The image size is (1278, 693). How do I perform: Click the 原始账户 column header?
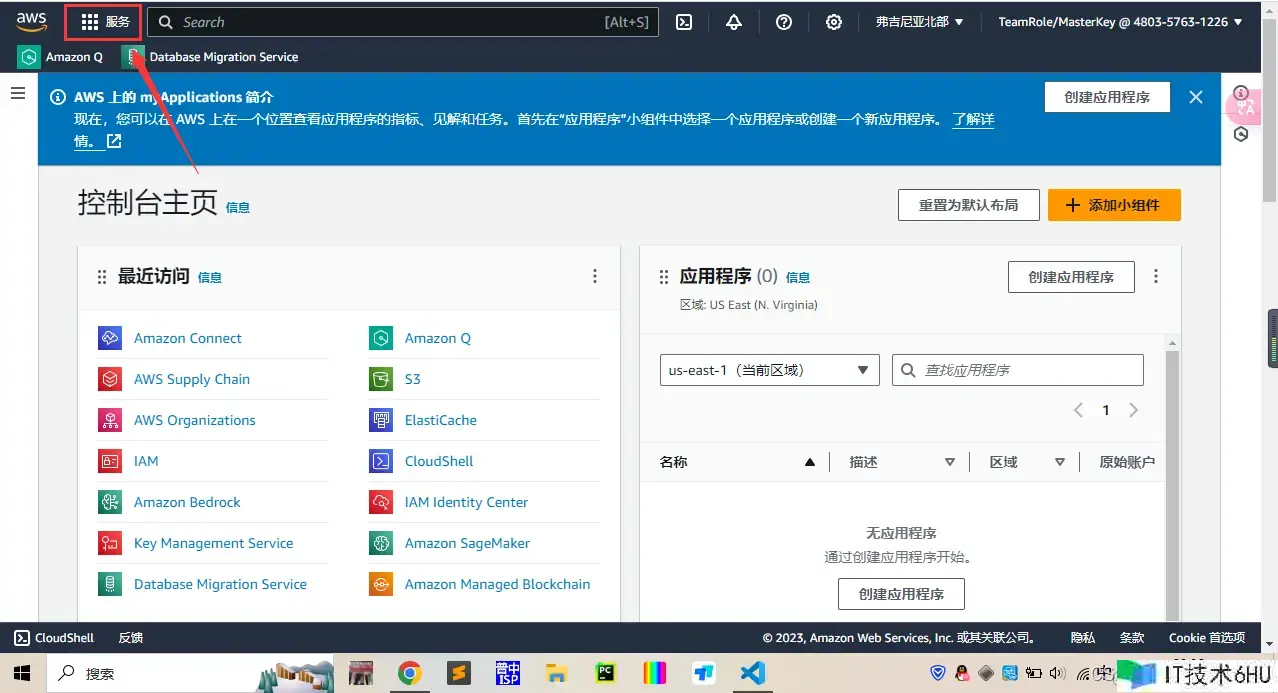(1127, 462)
